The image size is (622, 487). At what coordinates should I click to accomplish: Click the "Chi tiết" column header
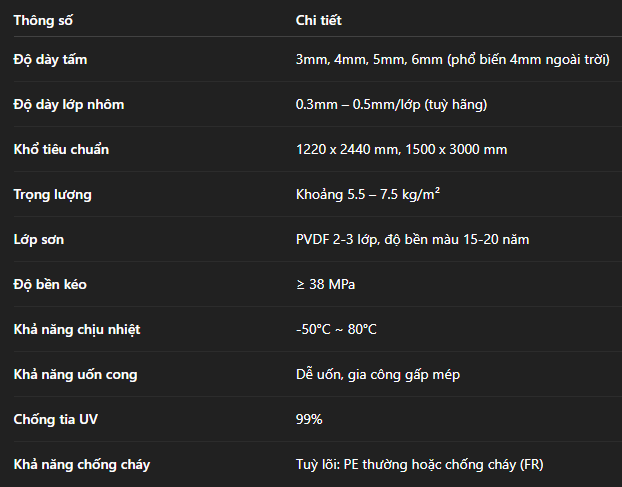(319, 20)
